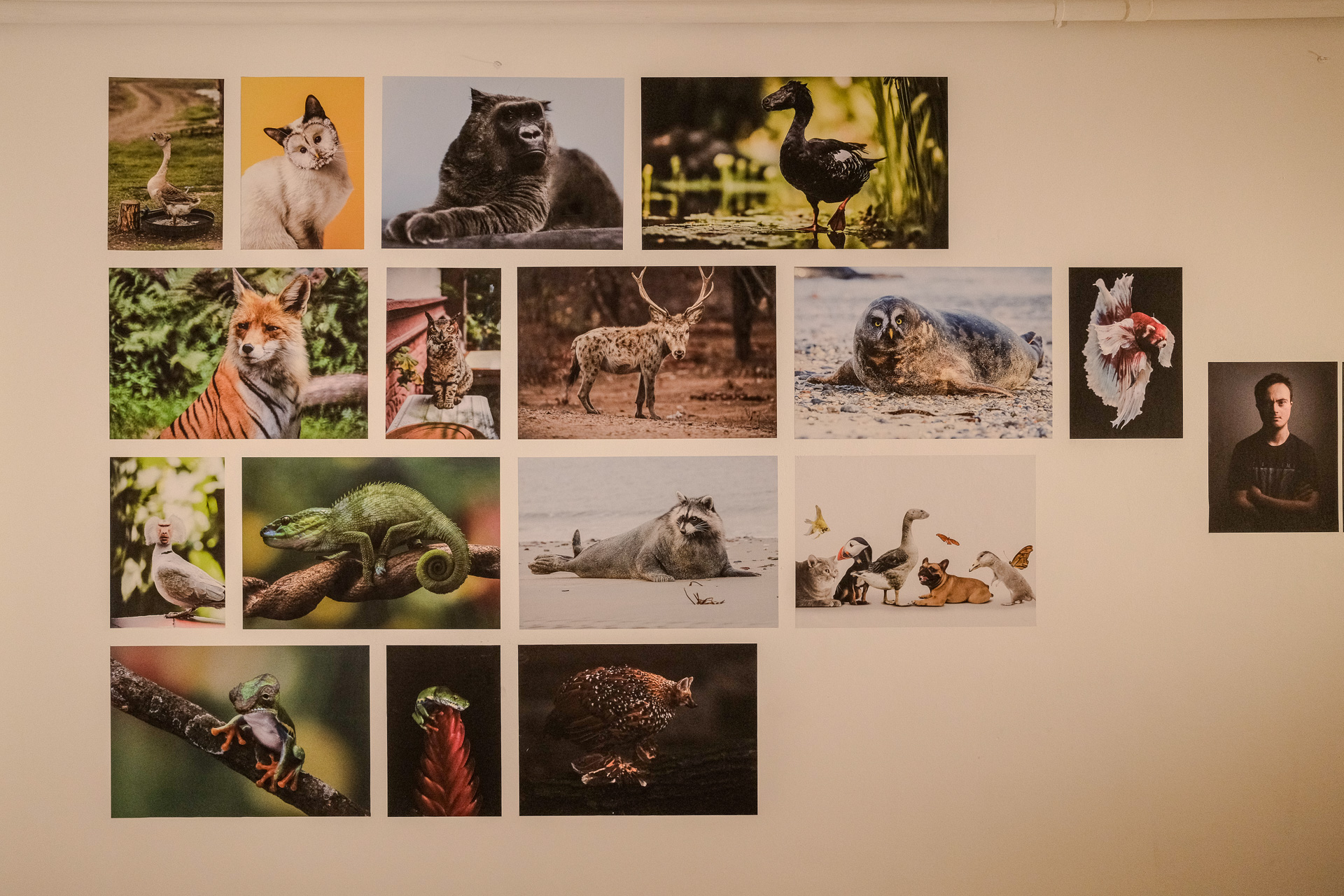Viewport: 1344px width, 896px height.
Task: Select the group of mixed animals photo
Action: point(915,540)
